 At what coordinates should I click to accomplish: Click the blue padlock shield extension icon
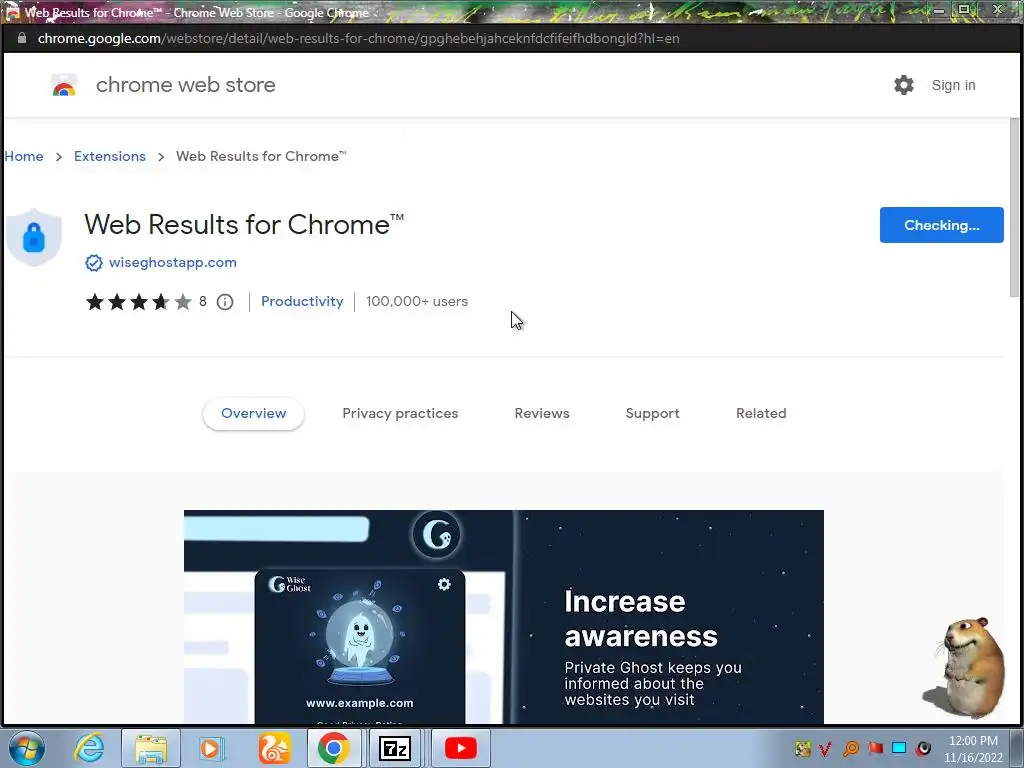(x=34, y=236)
